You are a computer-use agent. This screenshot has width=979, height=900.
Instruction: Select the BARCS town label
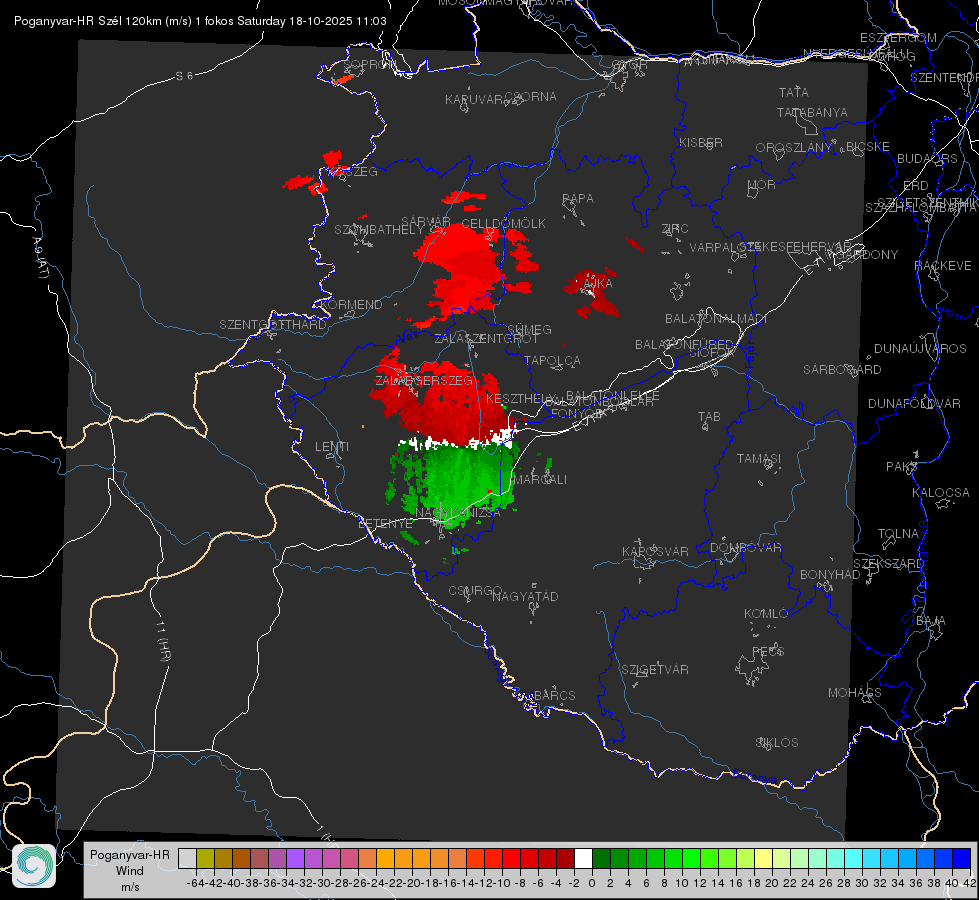coord(554,695)
